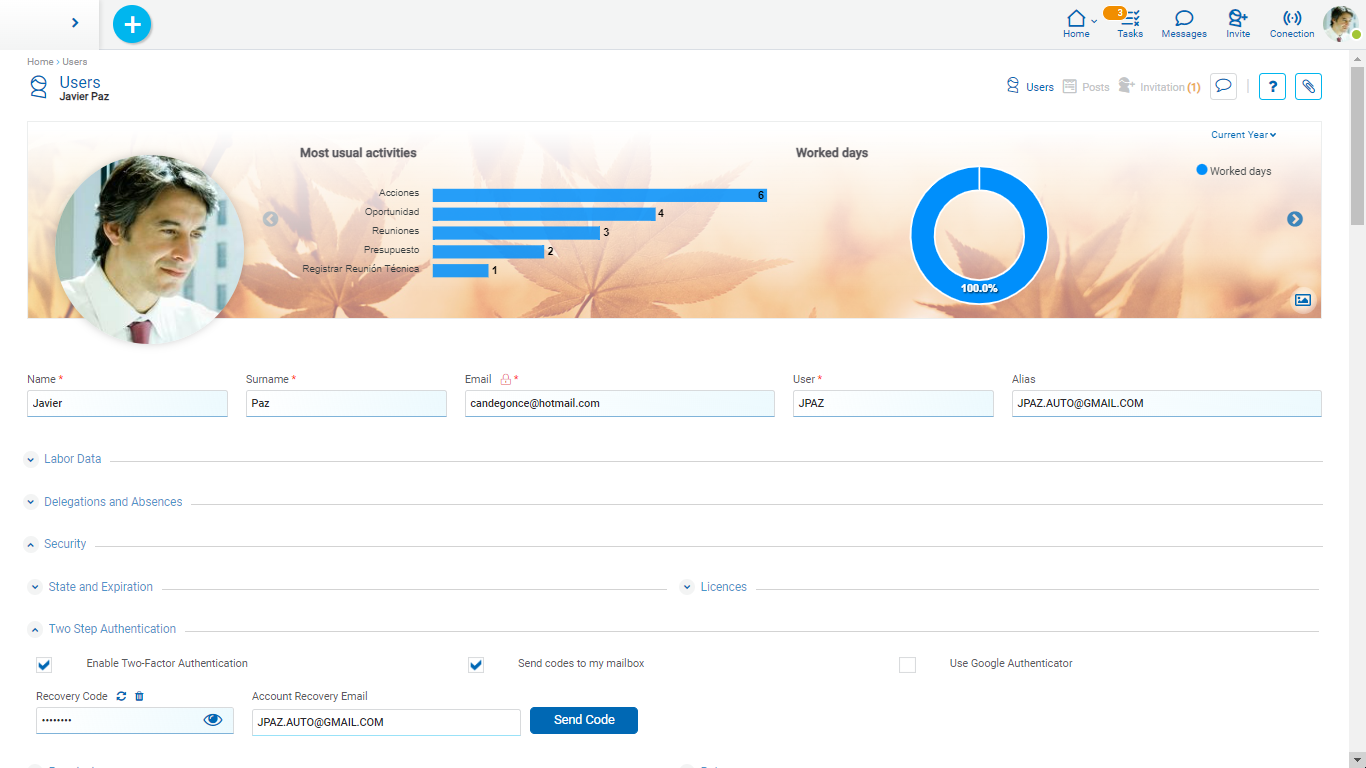
Task: Uncheck Enable Two-Factor Authentication
Action: (44, 665)
